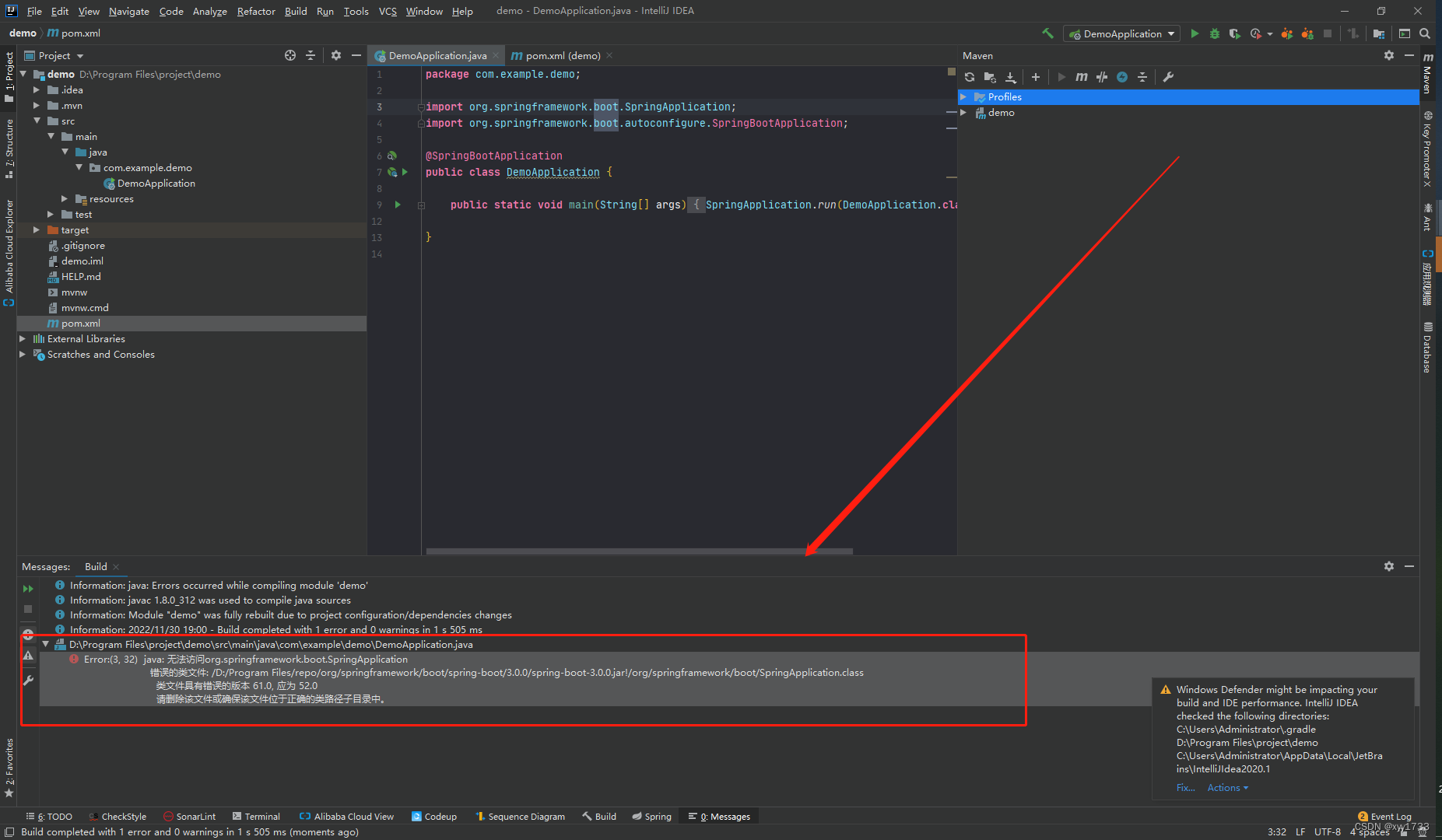1442x840 pixels.
Task: Open Project panel gear settings
Action: click(x=336, y=55)
